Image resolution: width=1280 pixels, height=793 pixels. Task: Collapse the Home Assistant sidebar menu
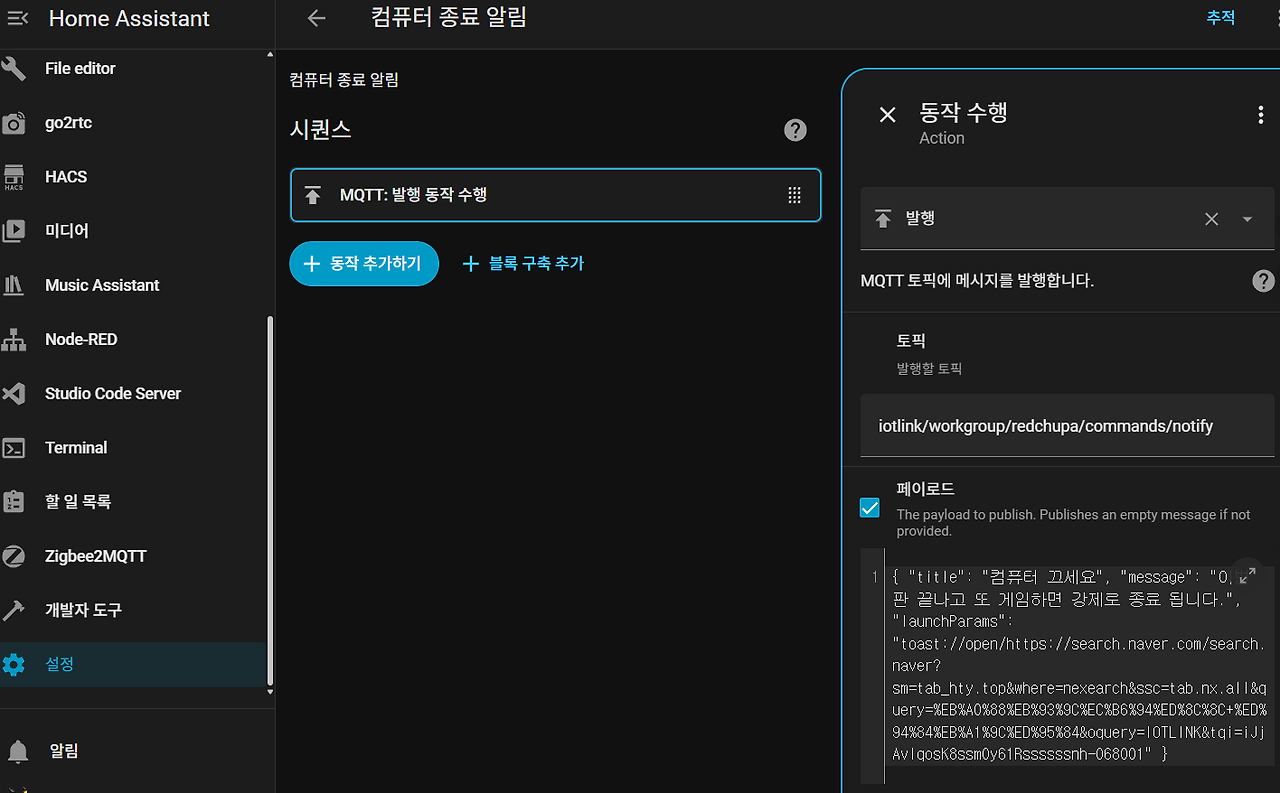click(18, 18)
